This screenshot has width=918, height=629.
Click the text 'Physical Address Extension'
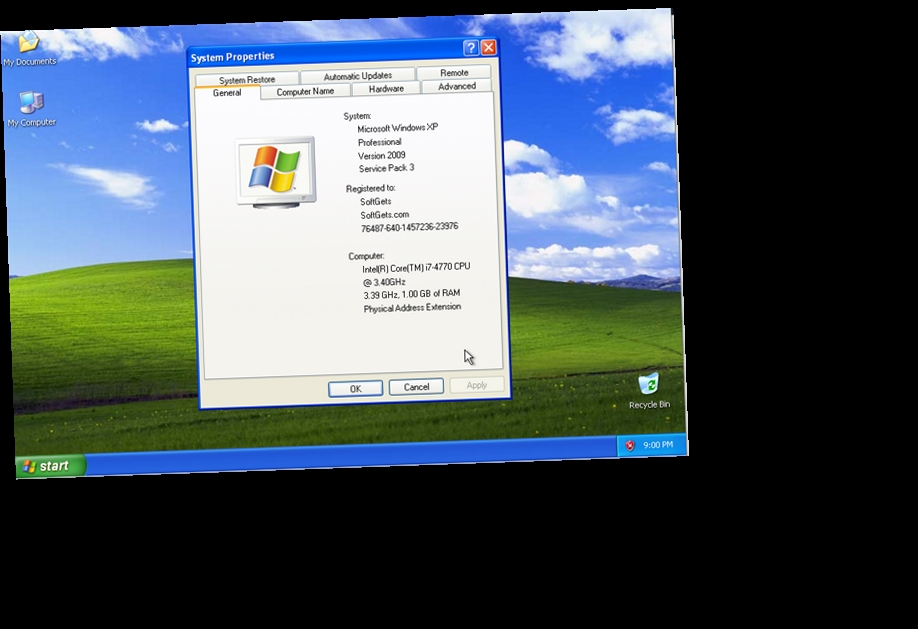412,308
